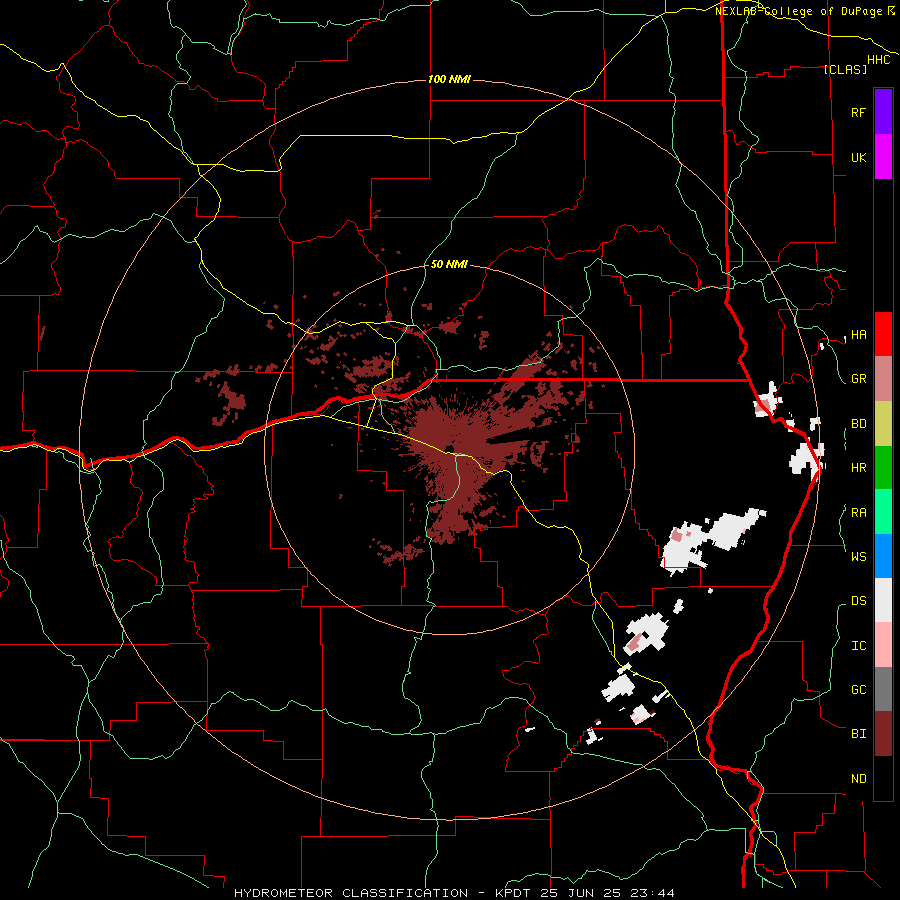
Task: Click the HR green legend color swatch
Action: tap(883, 468)
